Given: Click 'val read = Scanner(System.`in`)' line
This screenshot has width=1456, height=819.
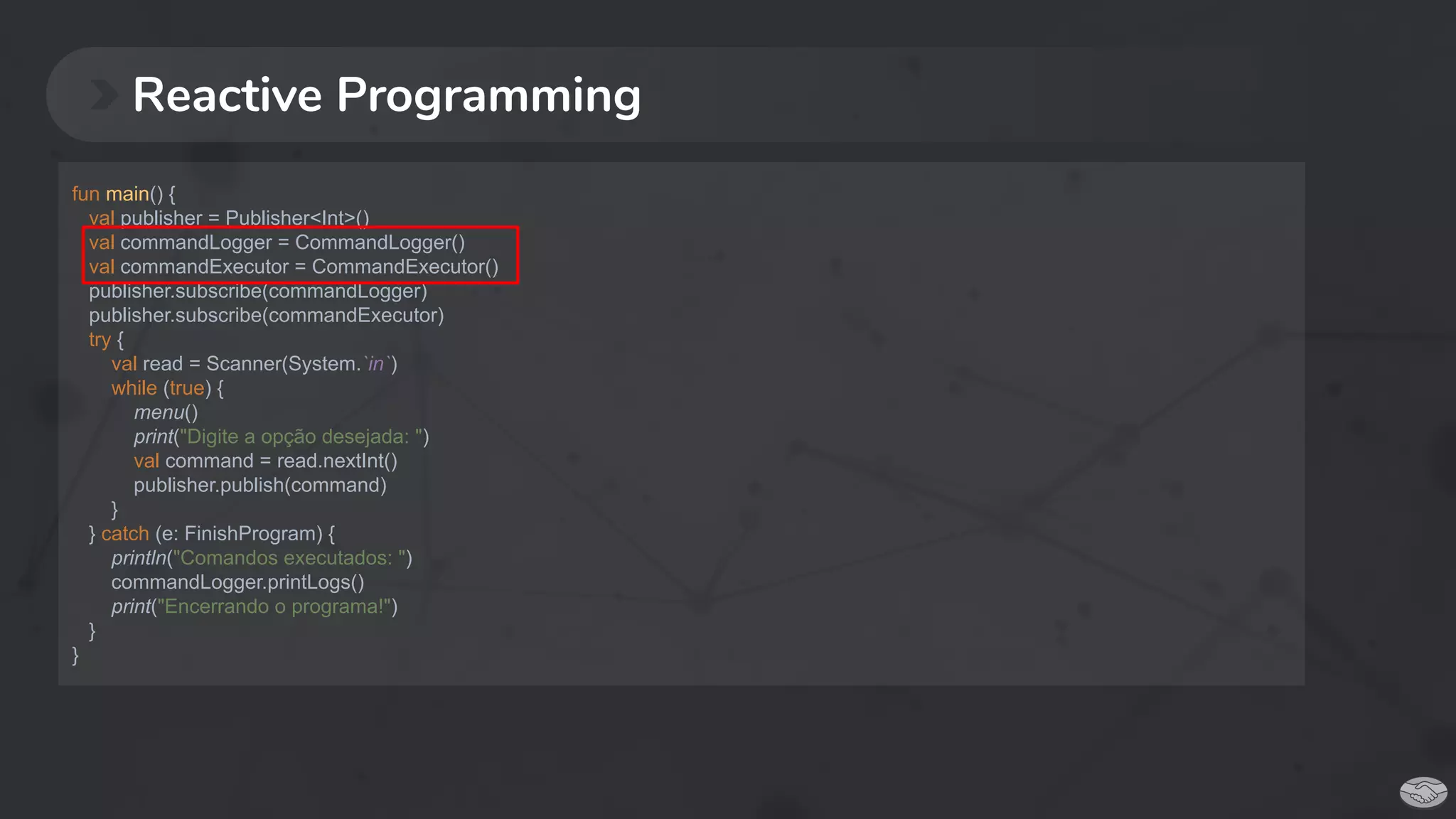Looking at the screenshot, I should (x=255, y=364).
